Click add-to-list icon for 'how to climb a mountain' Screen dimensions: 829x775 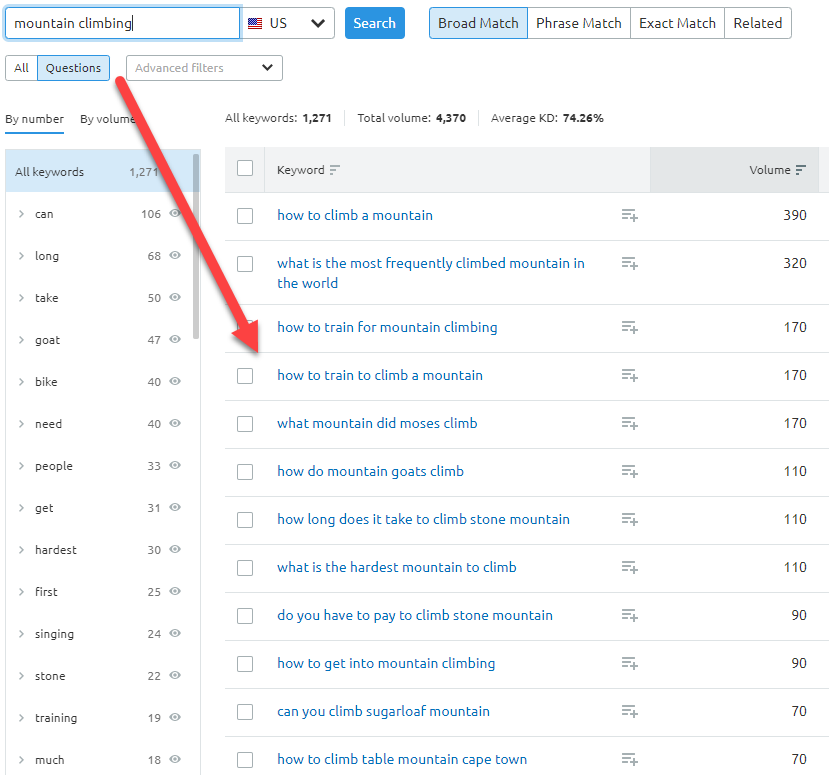[x=629, y=215]
